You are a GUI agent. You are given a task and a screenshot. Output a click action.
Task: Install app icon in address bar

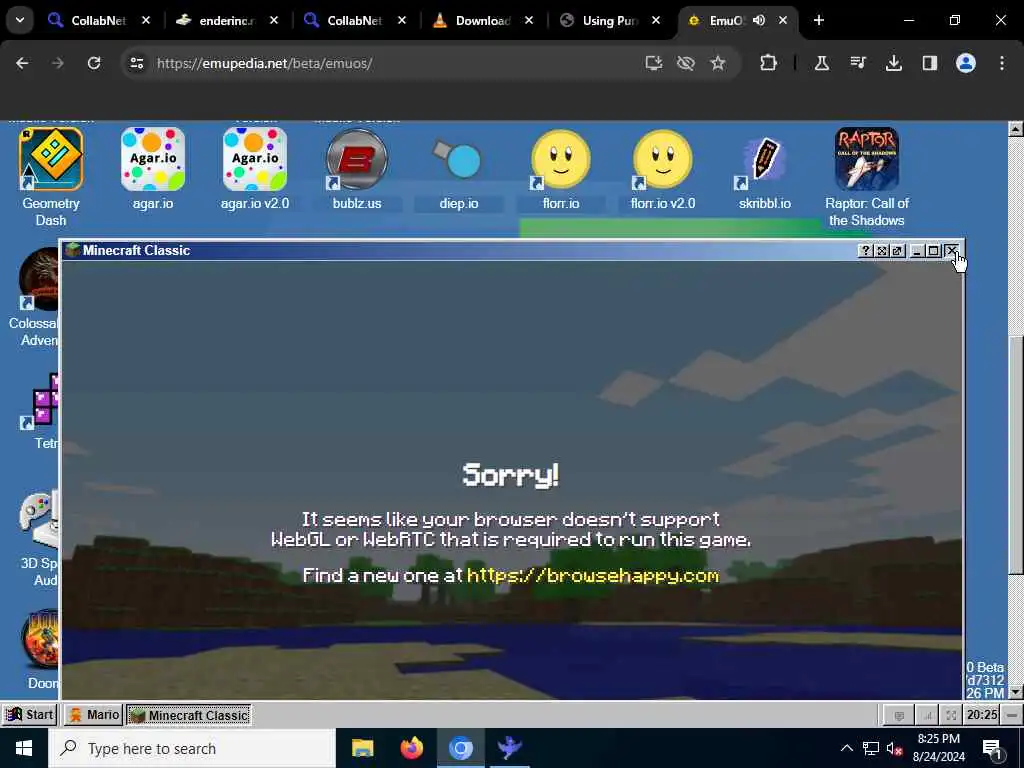tap(654, 63)
